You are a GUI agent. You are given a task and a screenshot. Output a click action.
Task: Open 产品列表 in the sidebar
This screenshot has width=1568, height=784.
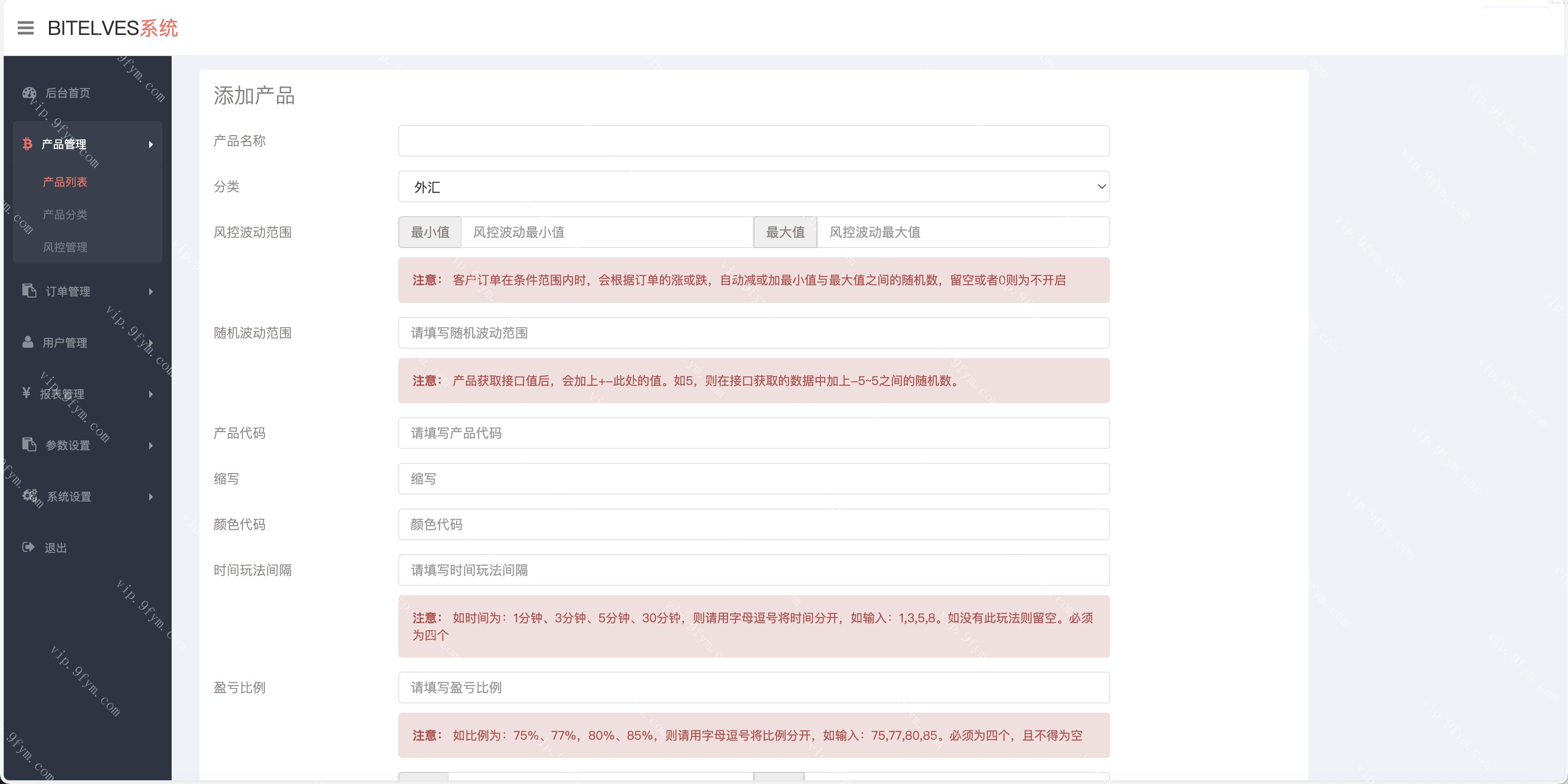(x=65, y=182)
